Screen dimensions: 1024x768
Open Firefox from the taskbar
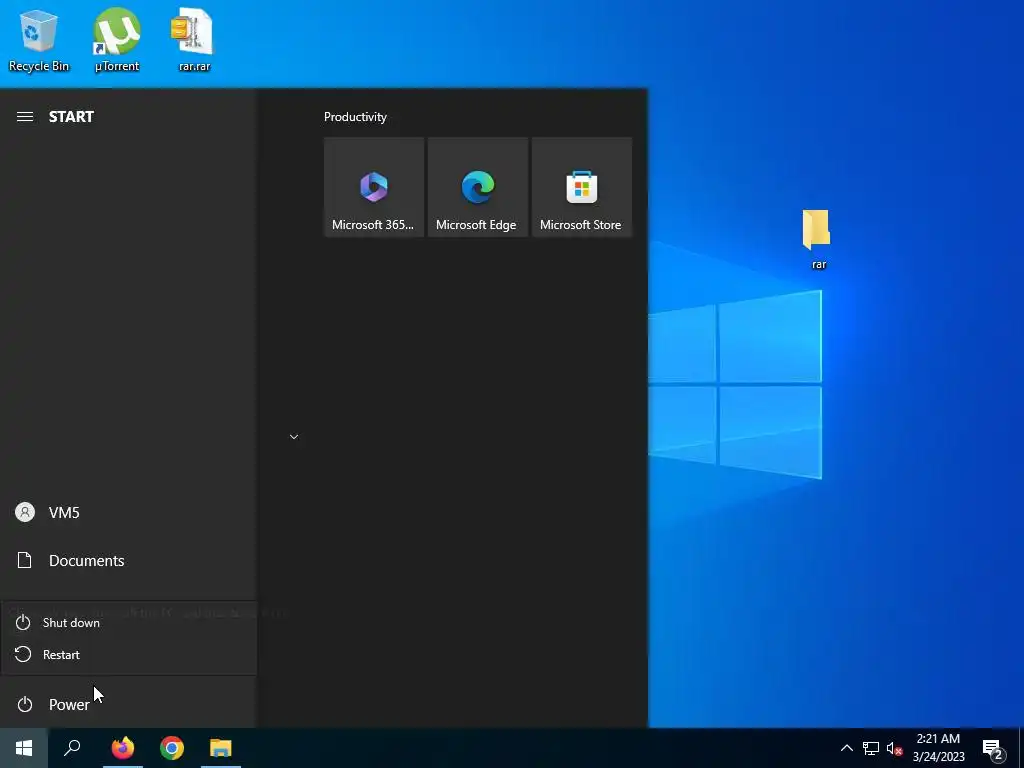(122, 748)
